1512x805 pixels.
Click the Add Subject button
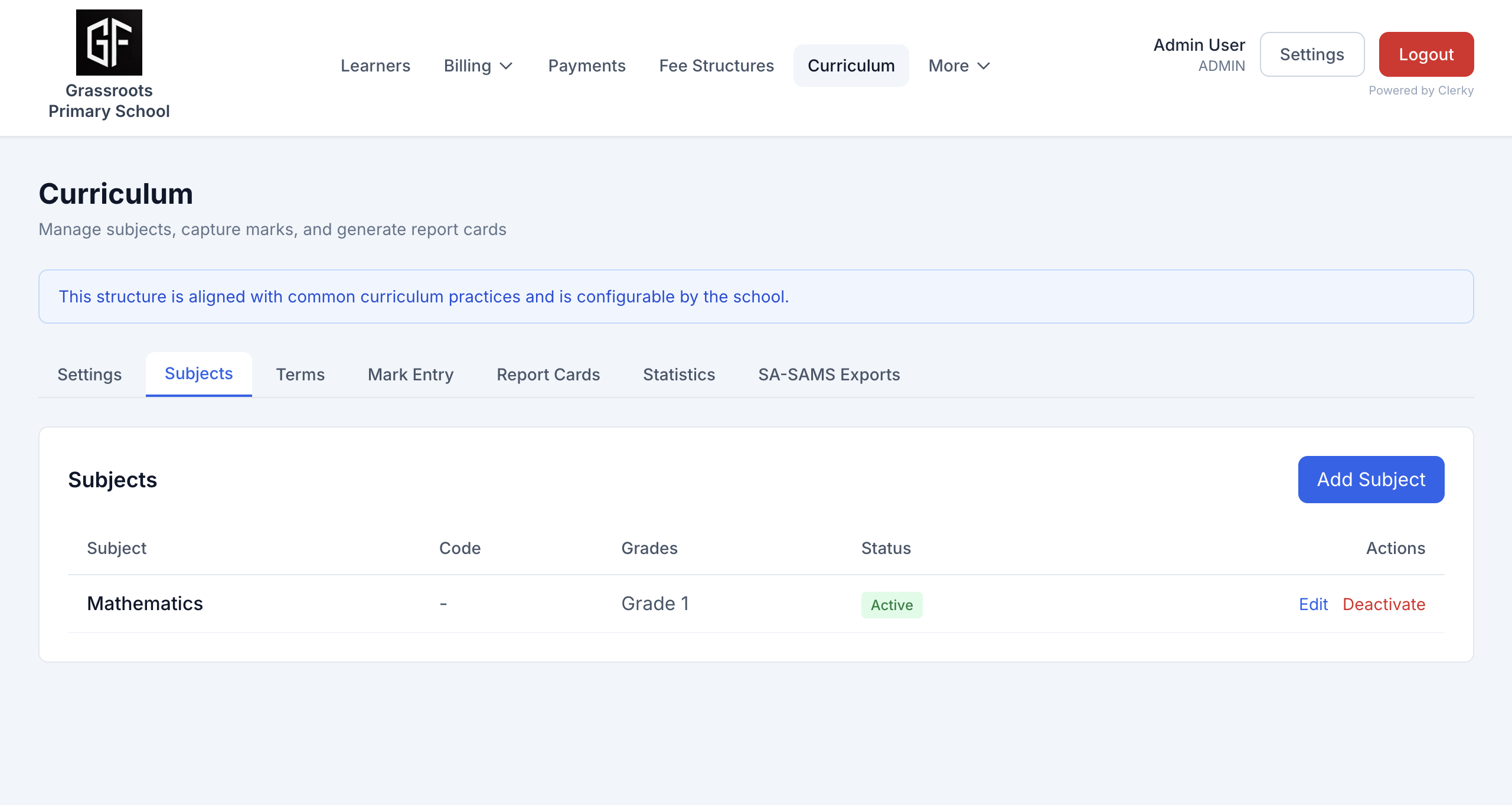tap(1371, 480)
